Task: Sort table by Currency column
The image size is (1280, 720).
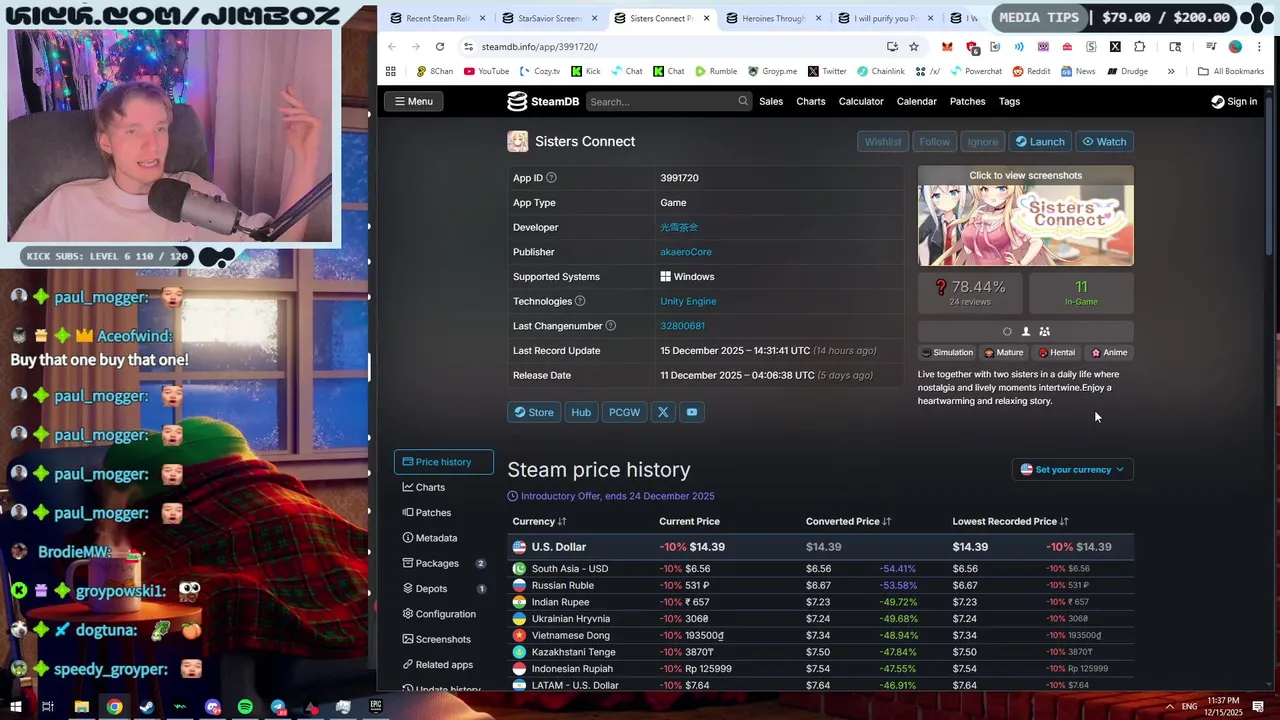Action: point(539,521)
